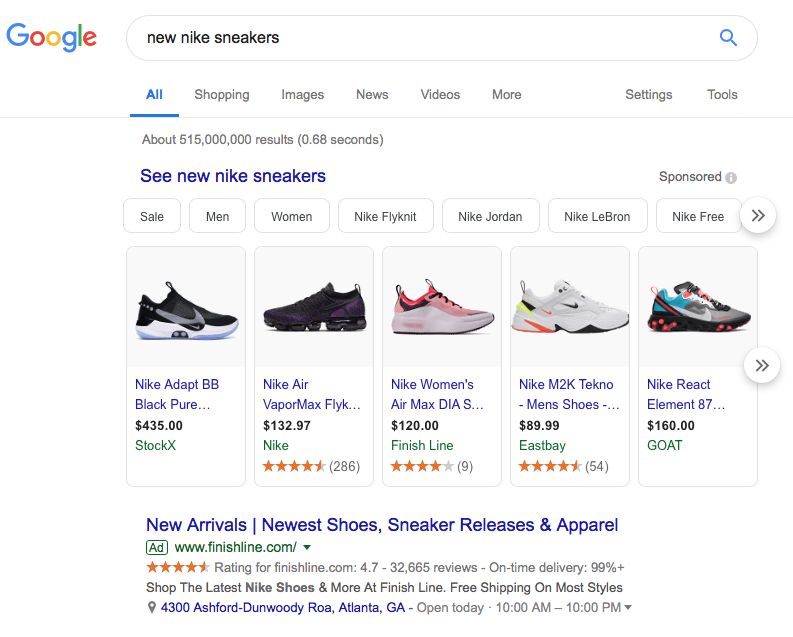The image size is (793, 637).
Task: Click the $132.97 price
Action: click(287, 426)
